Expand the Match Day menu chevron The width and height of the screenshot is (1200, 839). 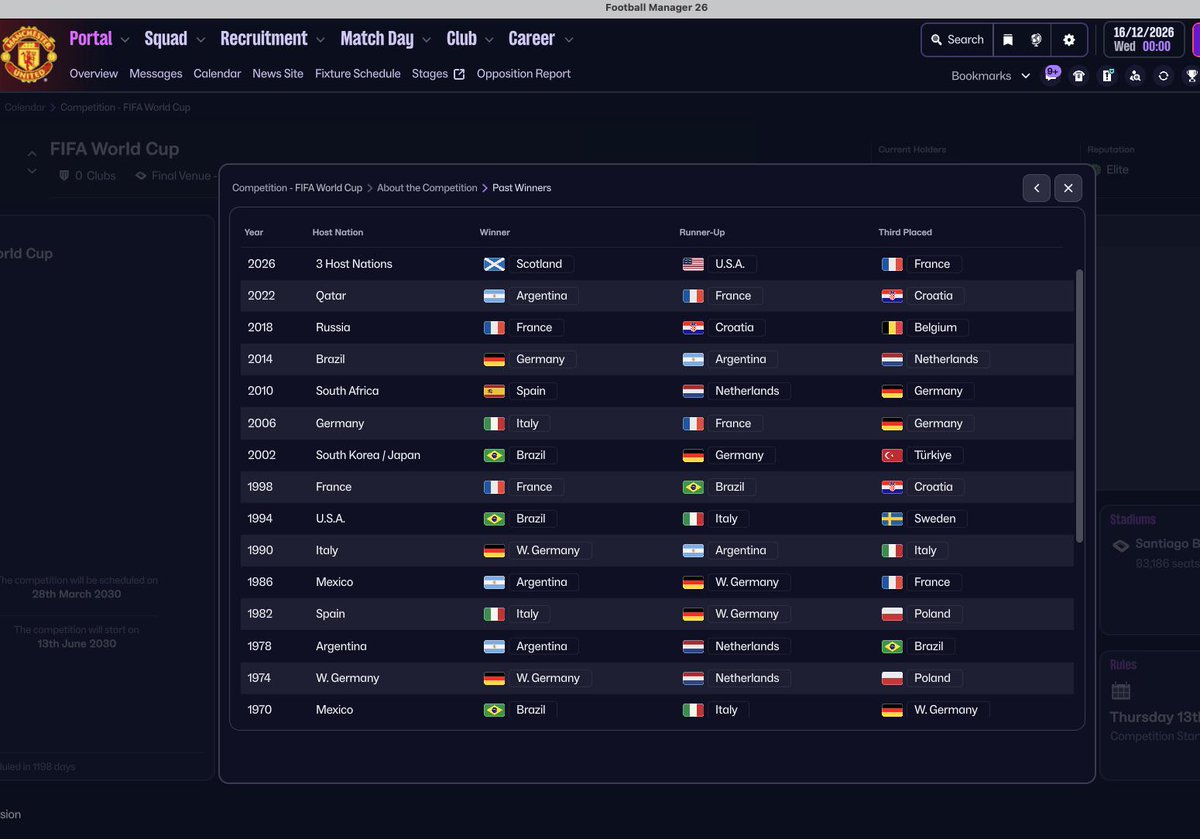point(426,40)
